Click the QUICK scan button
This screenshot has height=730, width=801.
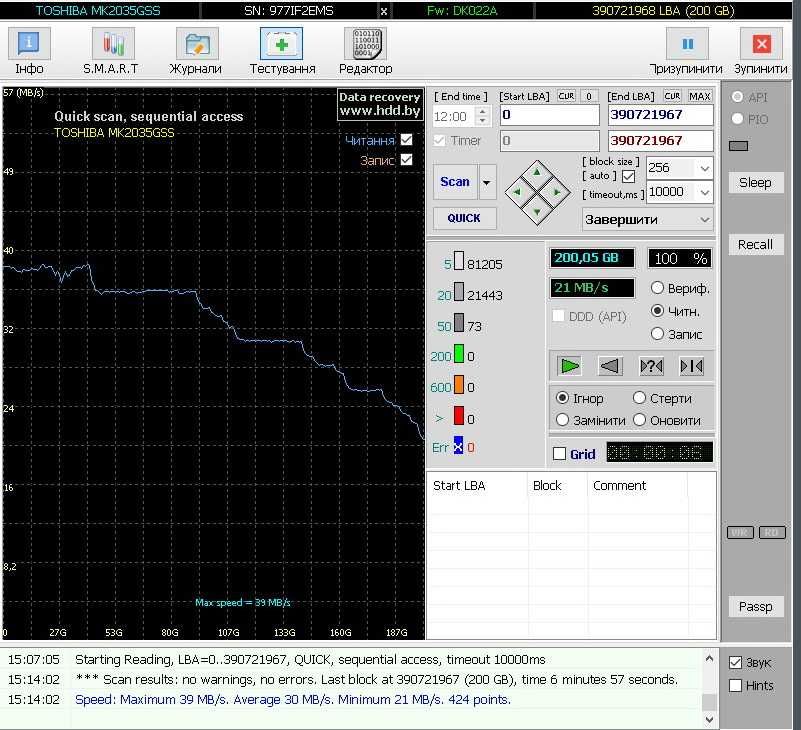pos(464,218)
